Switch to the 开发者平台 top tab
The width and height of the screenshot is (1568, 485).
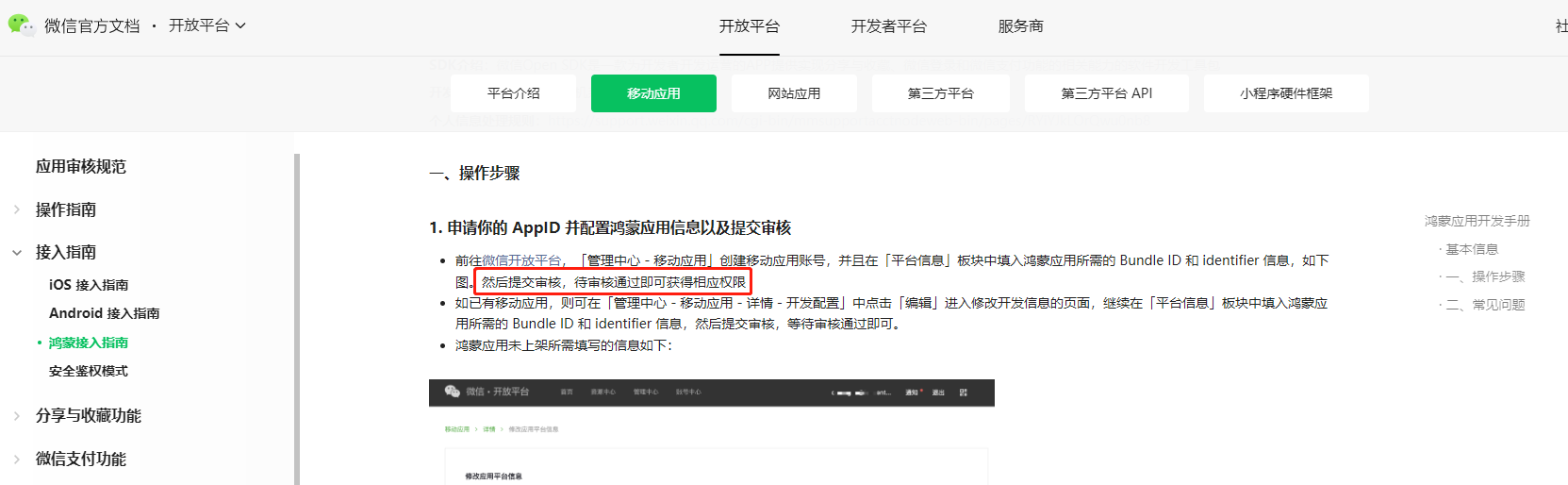[x=889, y=26]
